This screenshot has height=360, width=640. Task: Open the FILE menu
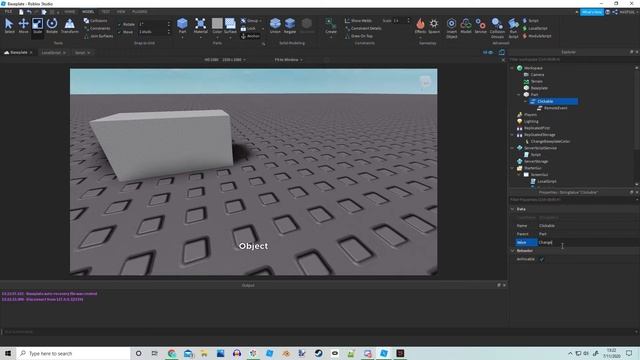point(8,12)
